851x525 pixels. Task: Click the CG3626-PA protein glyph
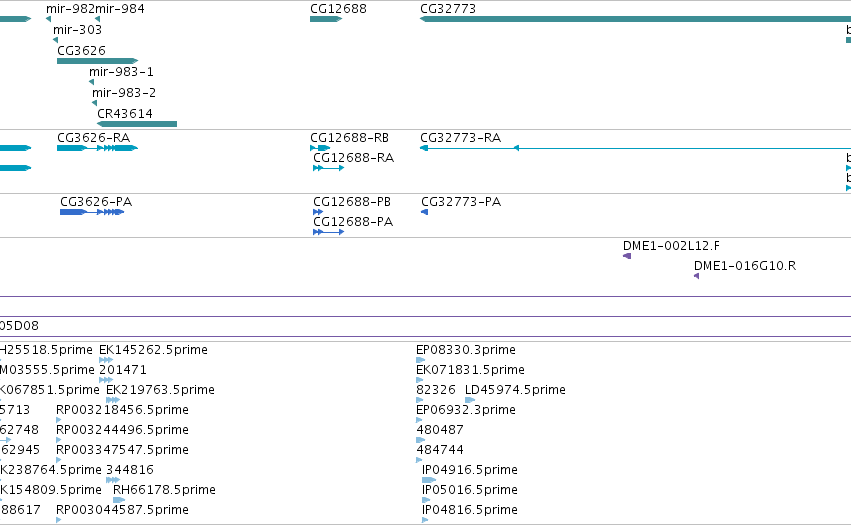tap(92, 212)
